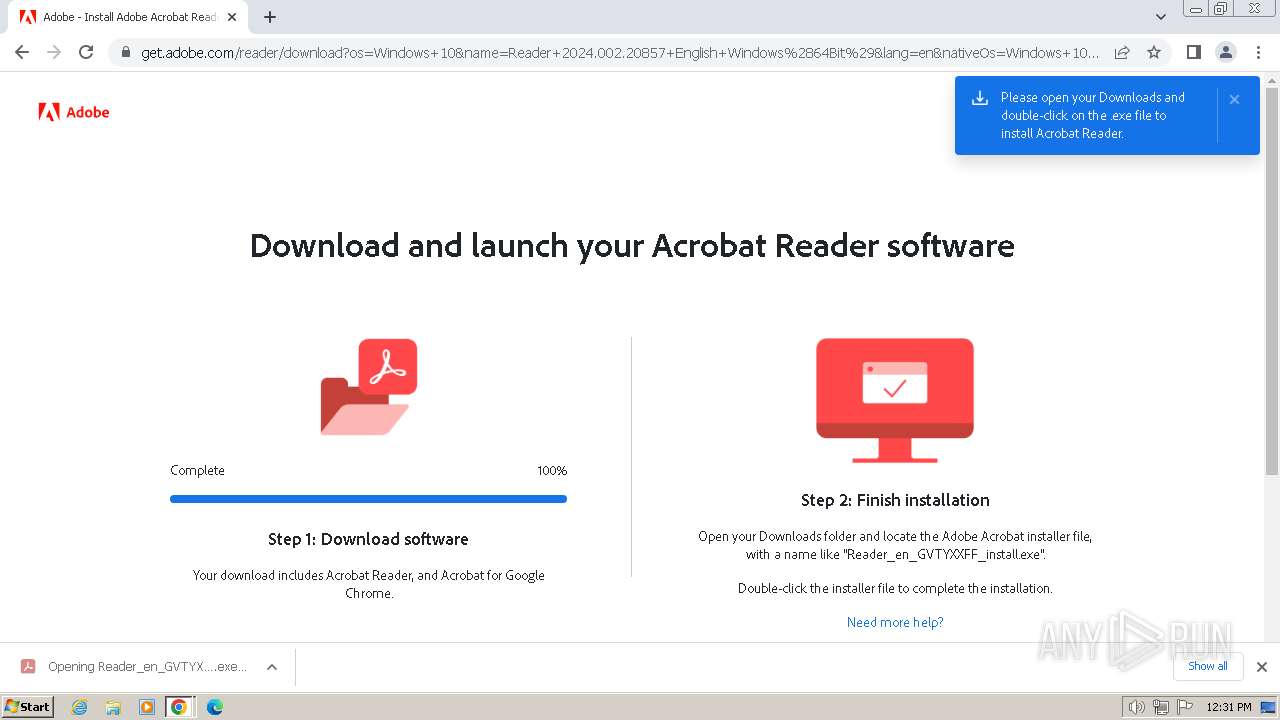Image resolution: width=1280 pixels, height=720 pixels.
Task: Click the download progress bar
Action: point(368,499)
